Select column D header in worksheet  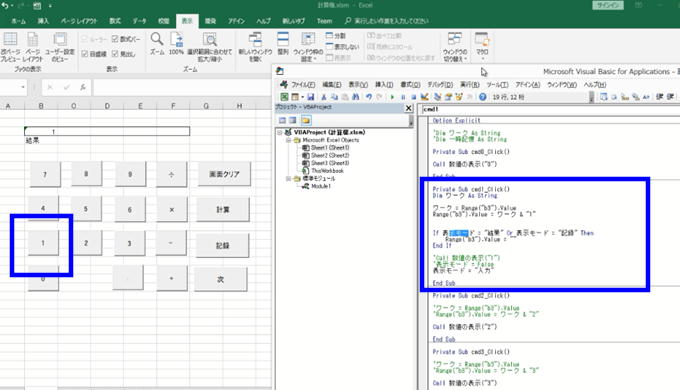tap(107, 106)
